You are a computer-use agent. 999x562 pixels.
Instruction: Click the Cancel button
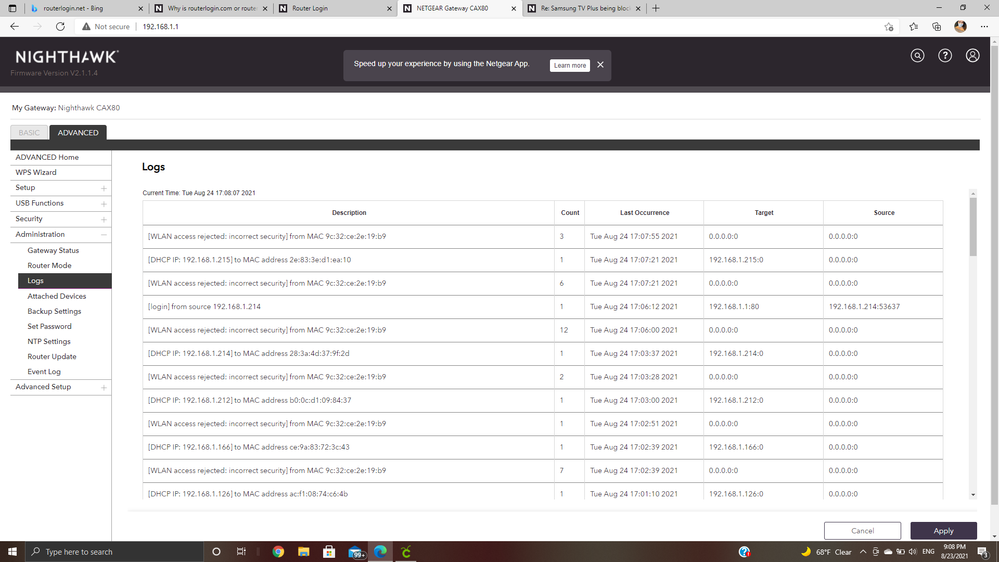[862, 531]
